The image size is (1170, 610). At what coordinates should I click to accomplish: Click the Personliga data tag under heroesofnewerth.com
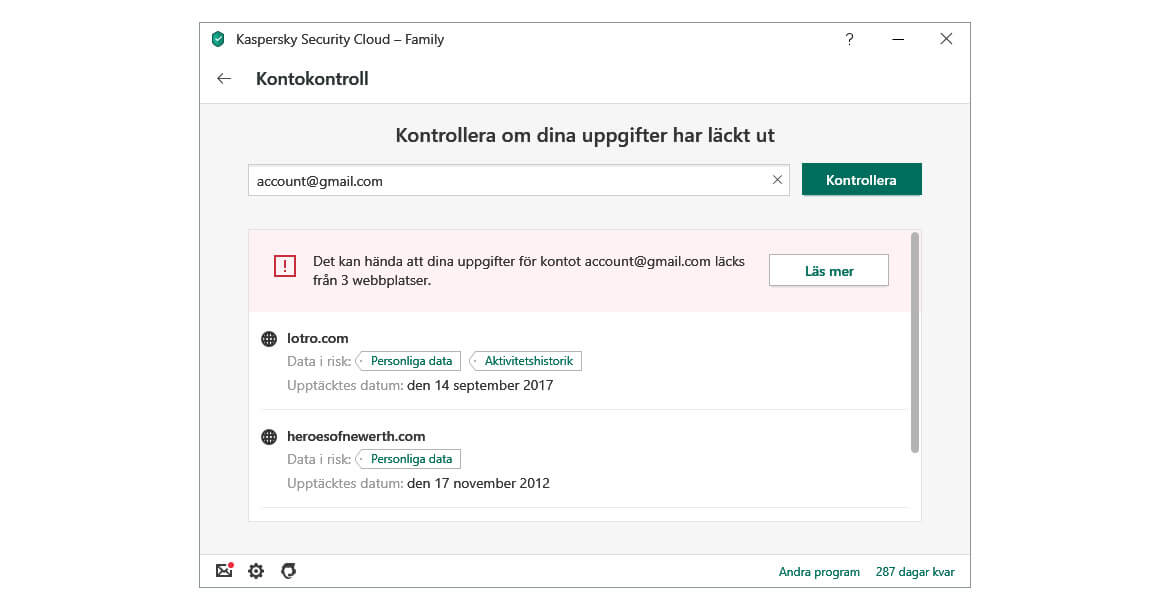click(x=410, y=459)
